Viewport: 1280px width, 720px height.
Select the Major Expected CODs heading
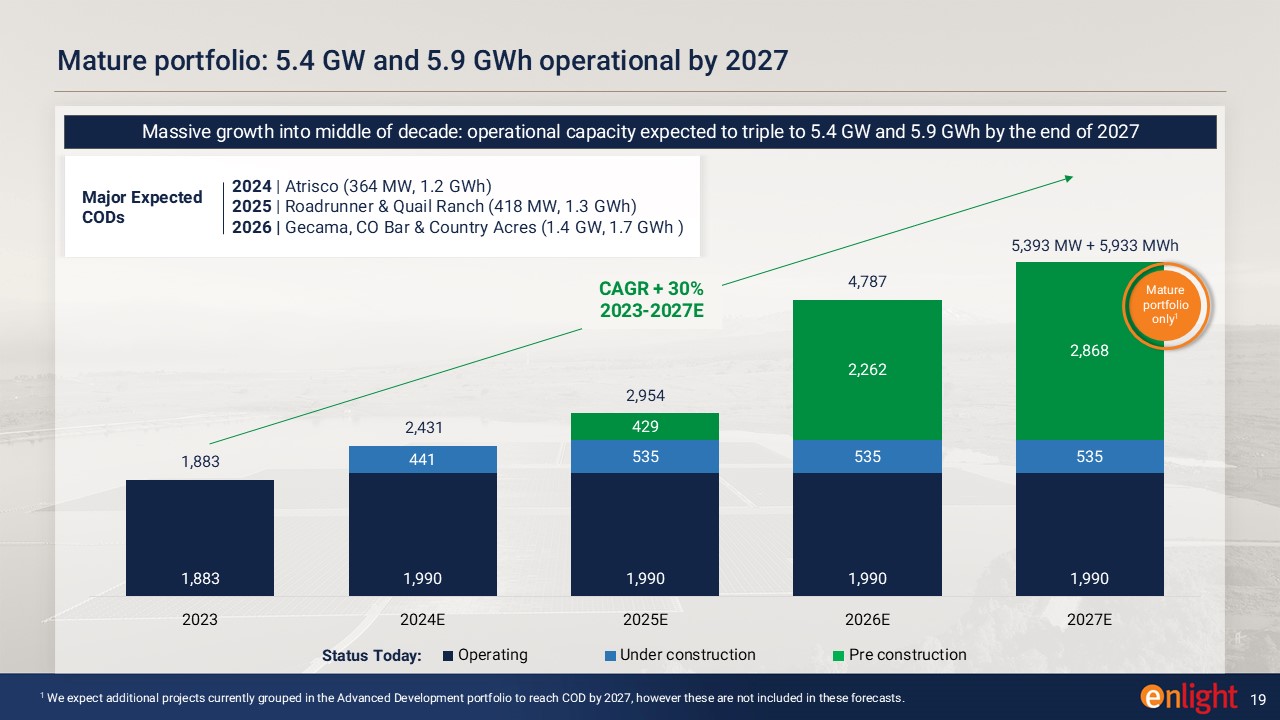142,207
